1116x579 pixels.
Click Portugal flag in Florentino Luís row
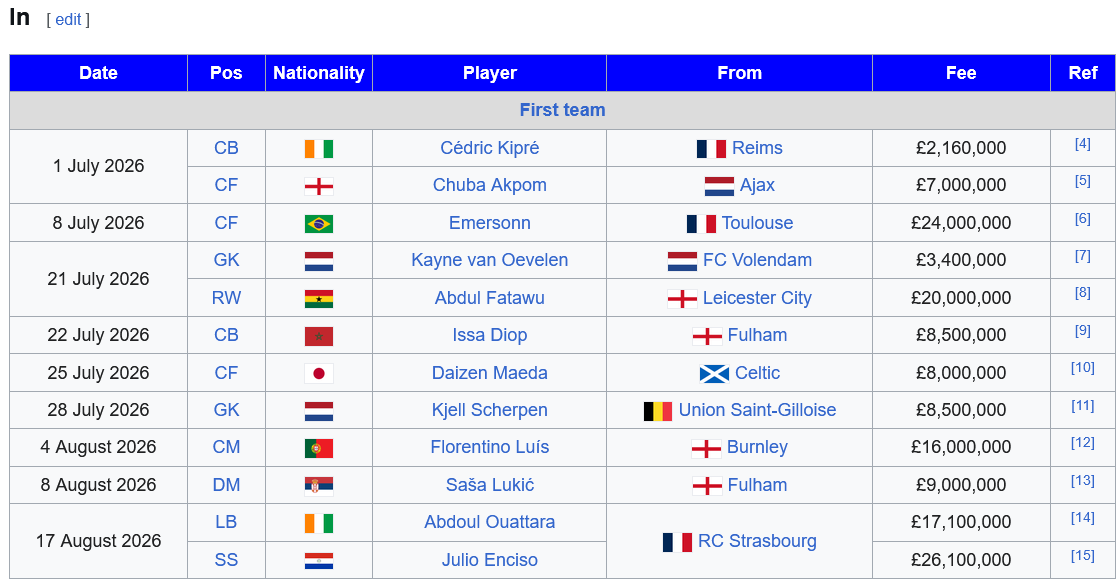pos(319,448)
